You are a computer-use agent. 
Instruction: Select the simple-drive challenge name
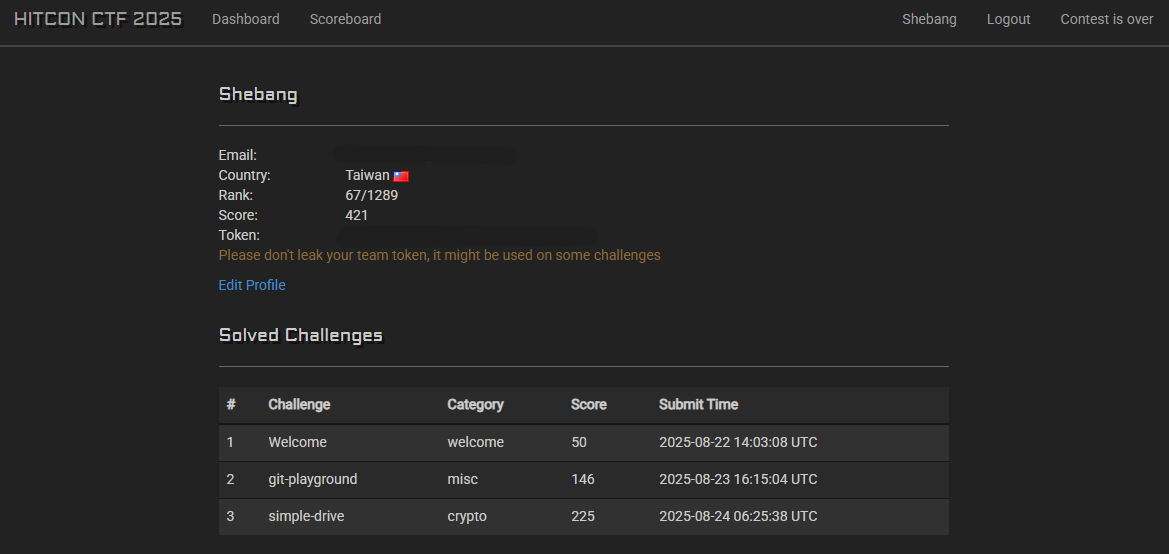pyautogui.click(x=306, y=516)
